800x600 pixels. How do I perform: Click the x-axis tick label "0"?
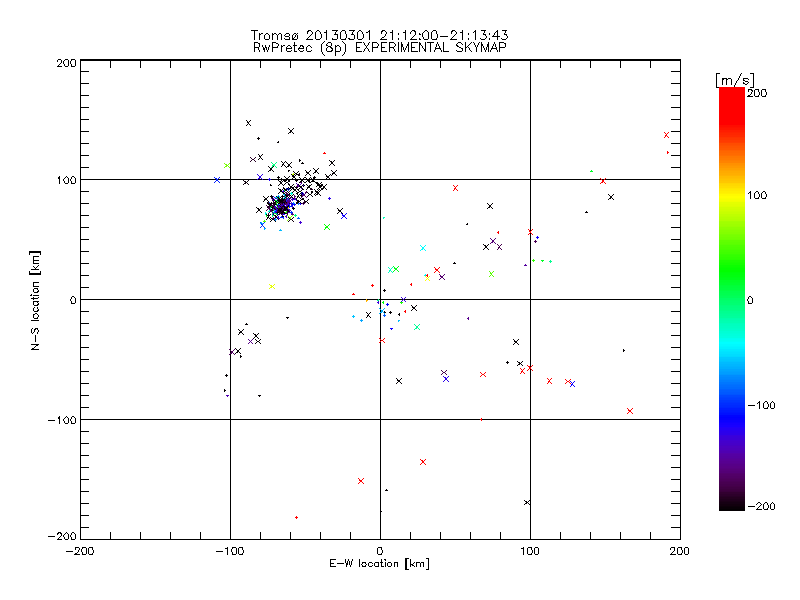point(380,551)
